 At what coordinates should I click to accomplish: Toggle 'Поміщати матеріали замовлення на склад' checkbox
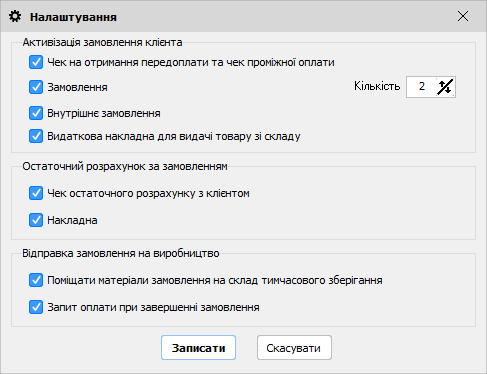36,280
